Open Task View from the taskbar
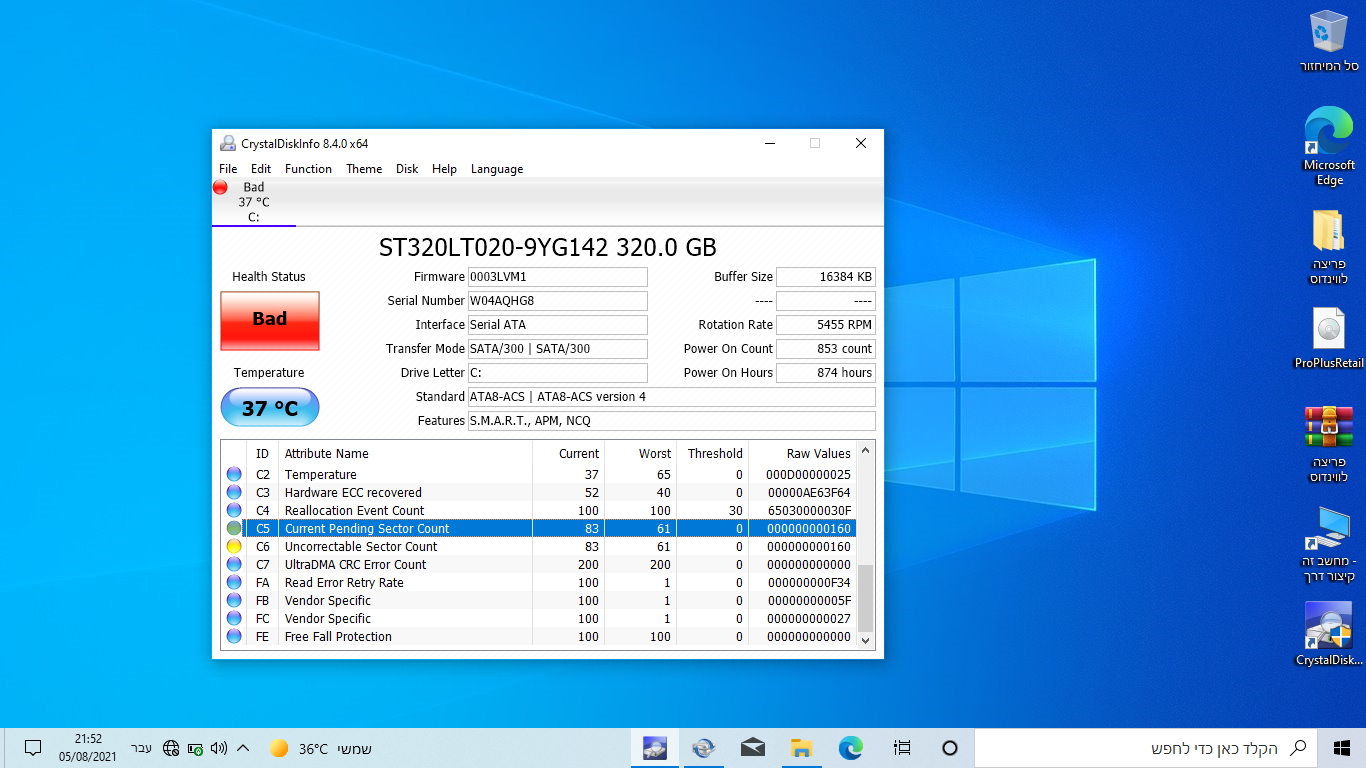The image size is (1366, 768). [x=902, y=747]
